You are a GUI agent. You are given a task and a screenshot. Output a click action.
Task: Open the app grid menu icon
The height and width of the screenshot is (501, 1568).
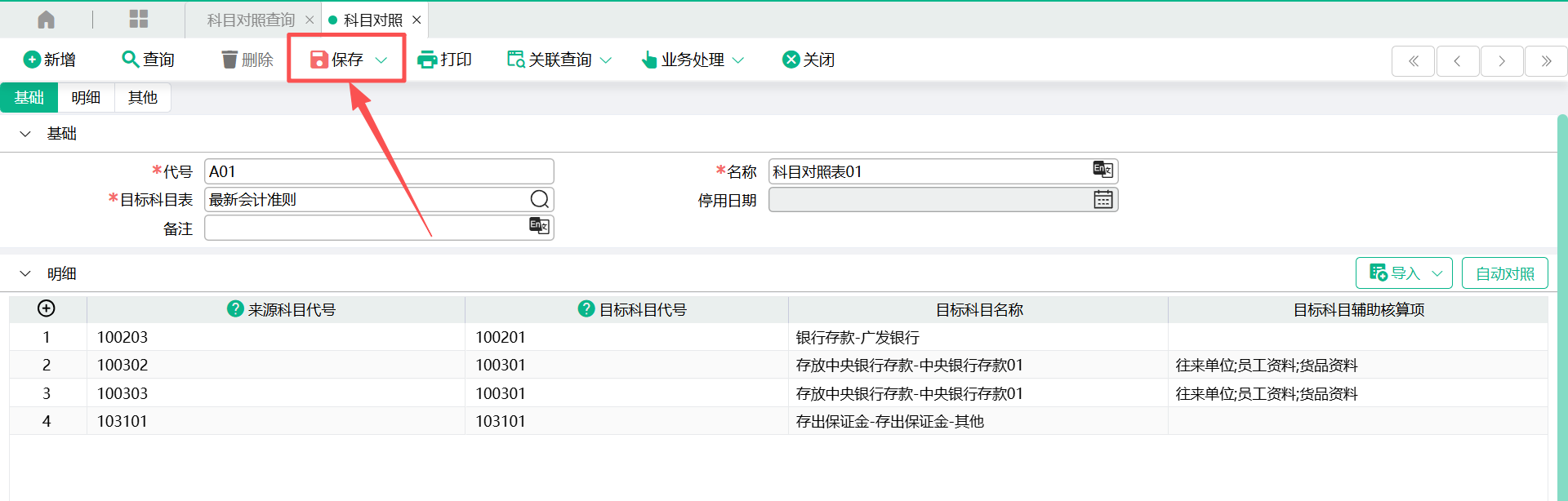[x=139, y=20]
